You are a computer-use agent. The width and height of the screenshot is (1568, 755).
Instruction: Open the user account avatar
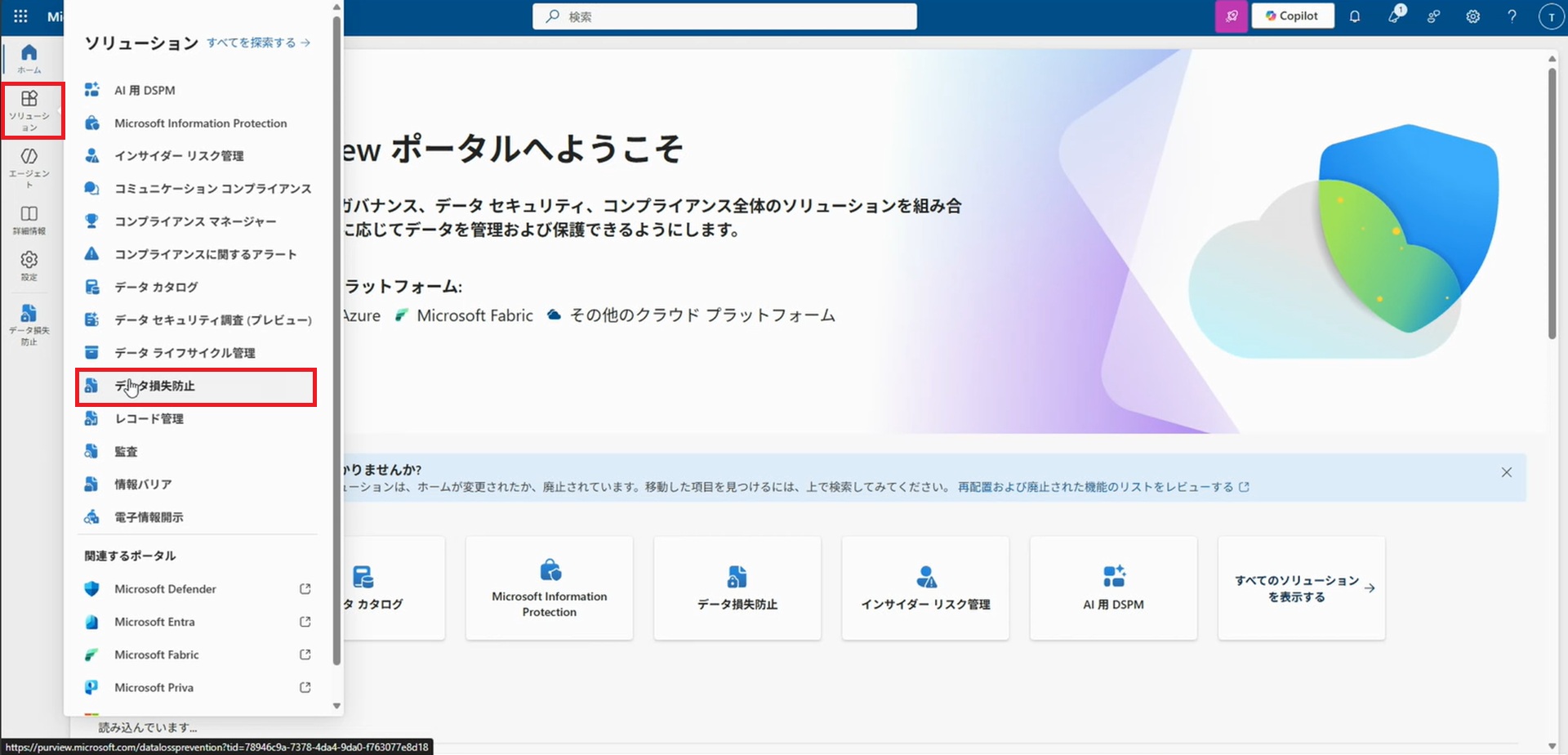click(1550, 16)
